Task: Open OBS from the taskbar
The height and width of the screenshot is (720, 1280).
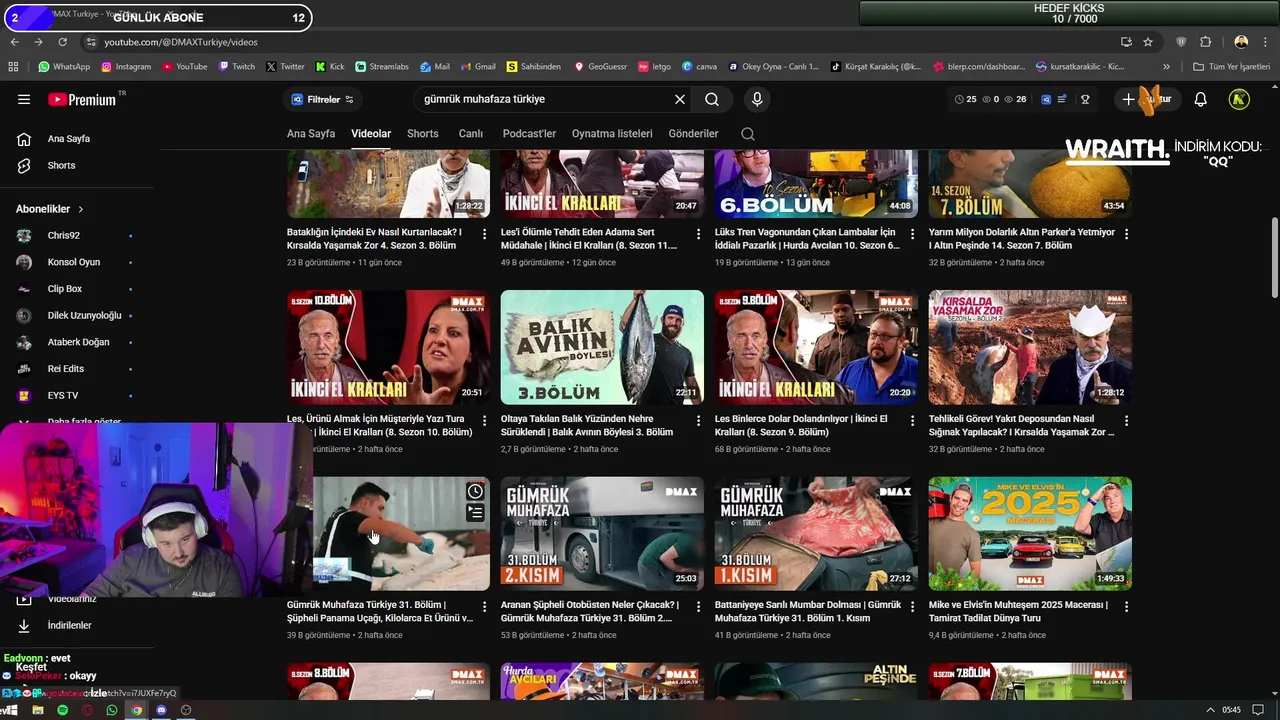Action: pyautogui.click(x=185, y=710)
